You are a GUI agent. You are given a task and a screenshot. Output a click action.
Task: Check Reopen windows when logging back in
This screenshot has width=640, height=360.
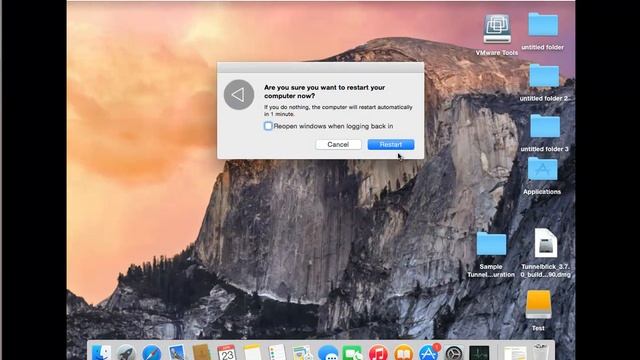click(268, 126)
